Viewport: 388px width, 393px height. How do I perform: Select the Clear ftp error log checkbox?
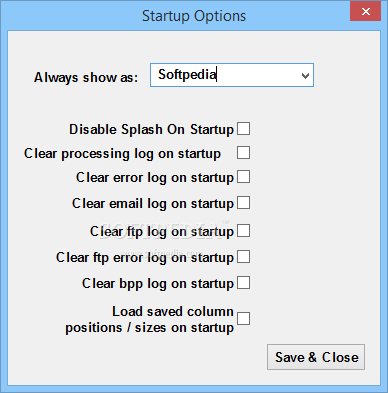tap(243, 257)
